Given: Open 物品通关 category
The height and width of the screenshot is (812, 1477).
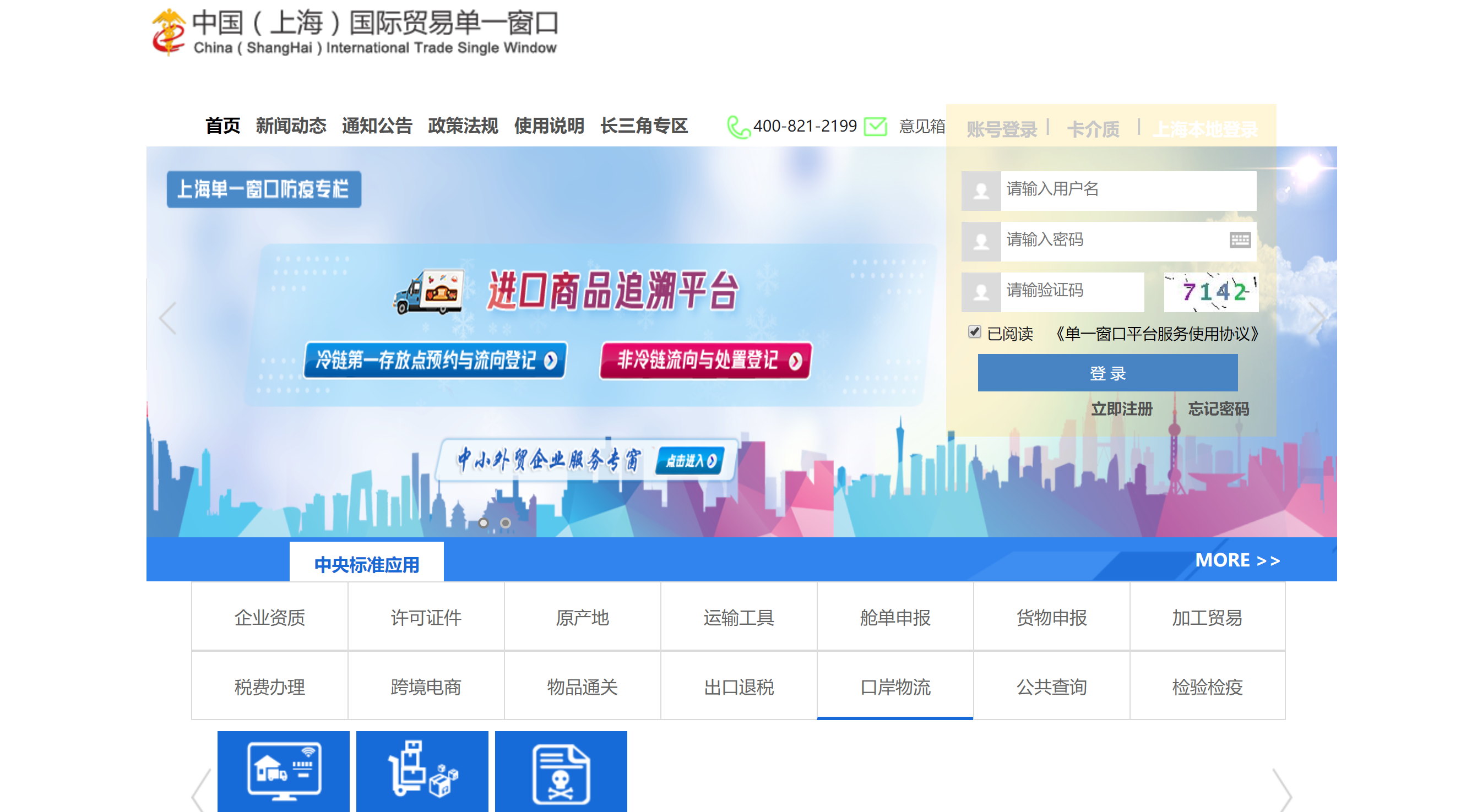Looking at the screenshot, I should 583,686.
